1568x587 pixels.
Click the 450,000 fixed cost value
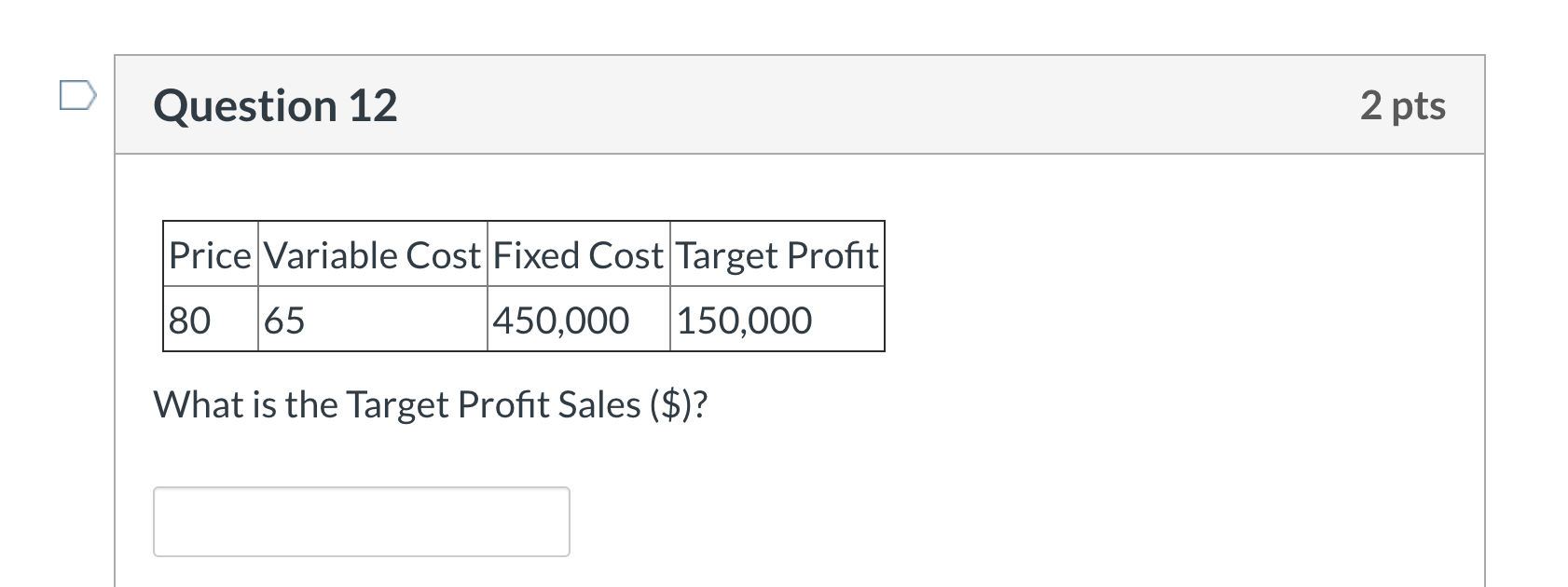pyautogui.click(x=559, y=320)
